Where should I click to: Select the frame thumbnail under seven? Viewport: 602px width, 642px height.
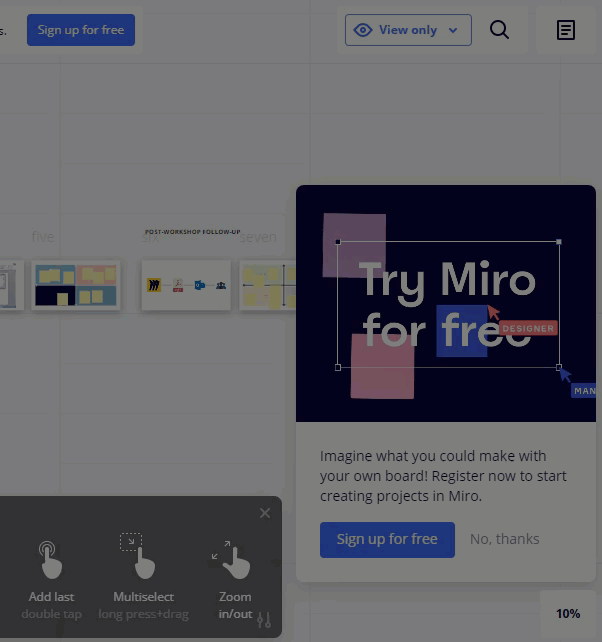[x=267, y=285]
